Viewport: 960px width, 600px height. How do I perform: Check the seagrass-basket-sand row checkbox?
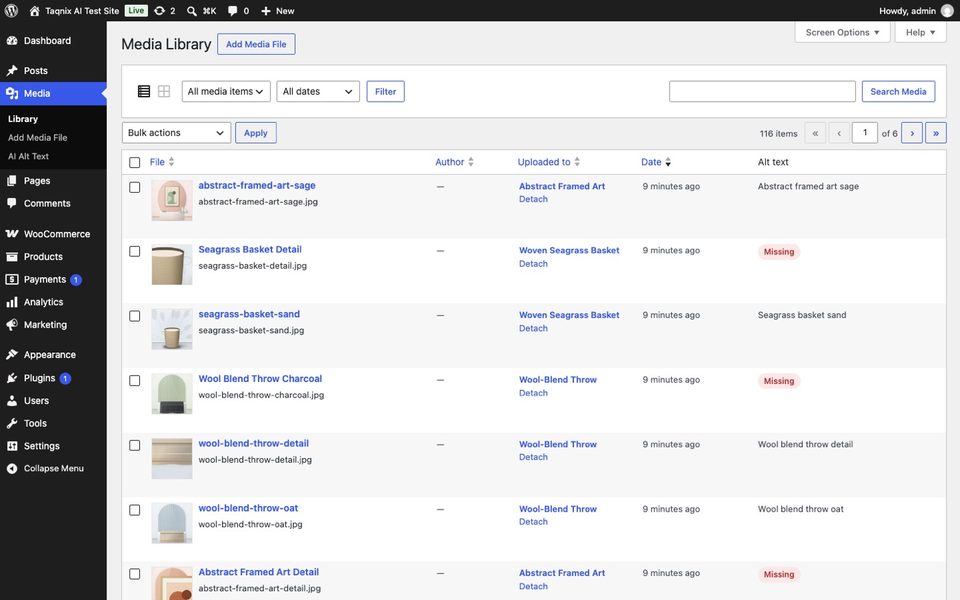[x=135, y=316]
